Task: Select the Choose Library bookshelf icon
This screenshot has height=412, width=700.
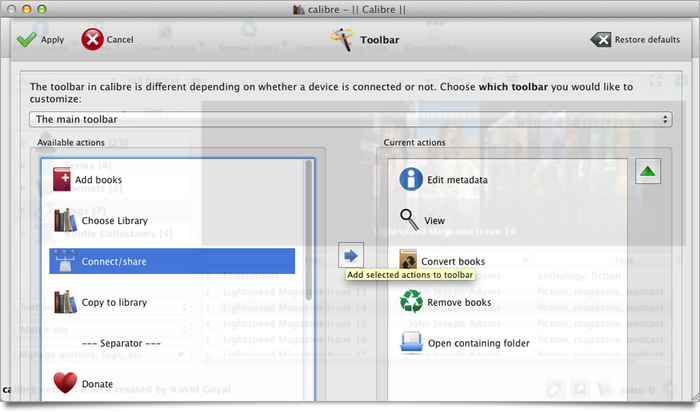Action: pyautogui.click(x=65, y=221)
